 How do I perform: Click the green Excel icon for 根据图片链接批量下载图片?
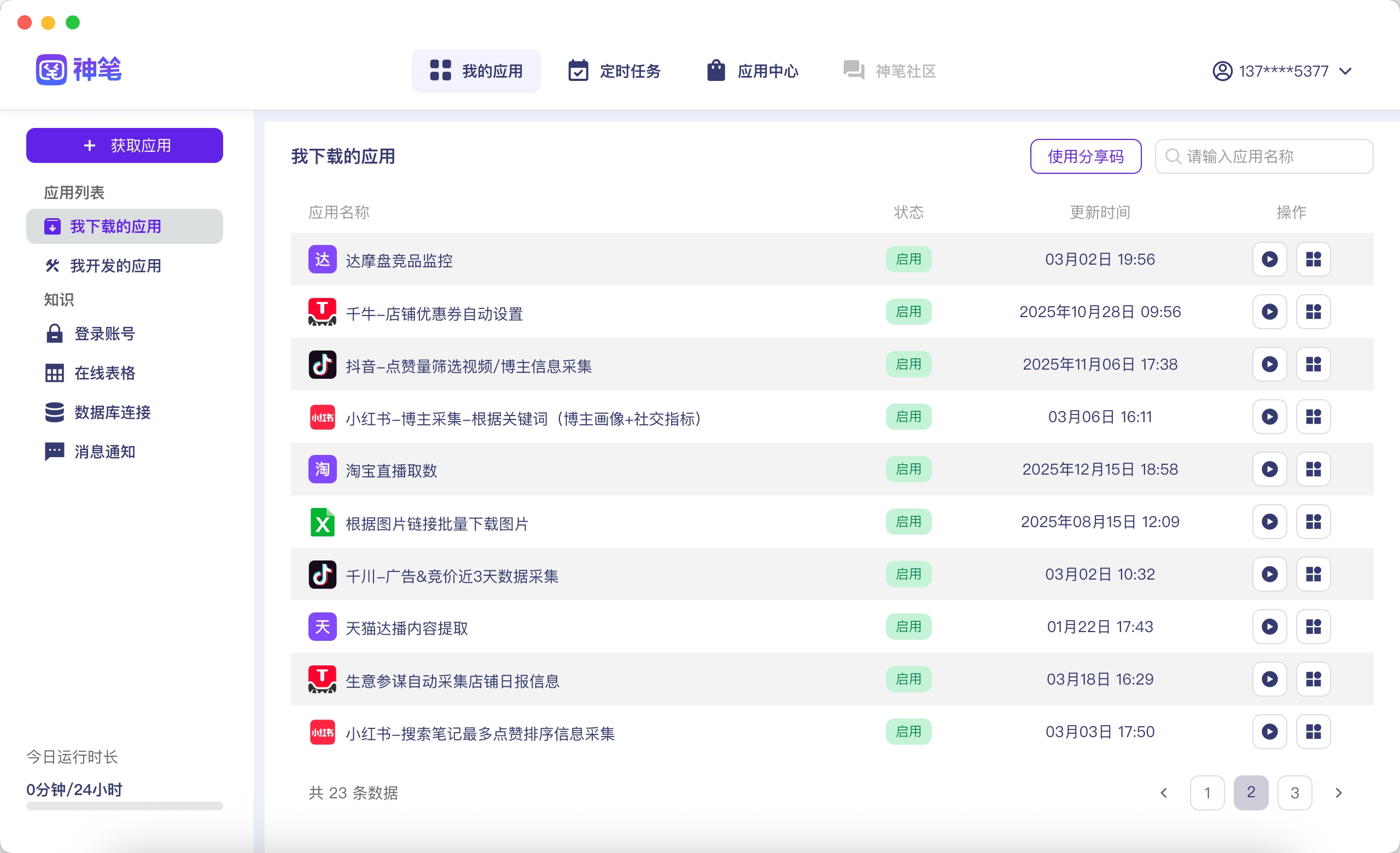322,523
